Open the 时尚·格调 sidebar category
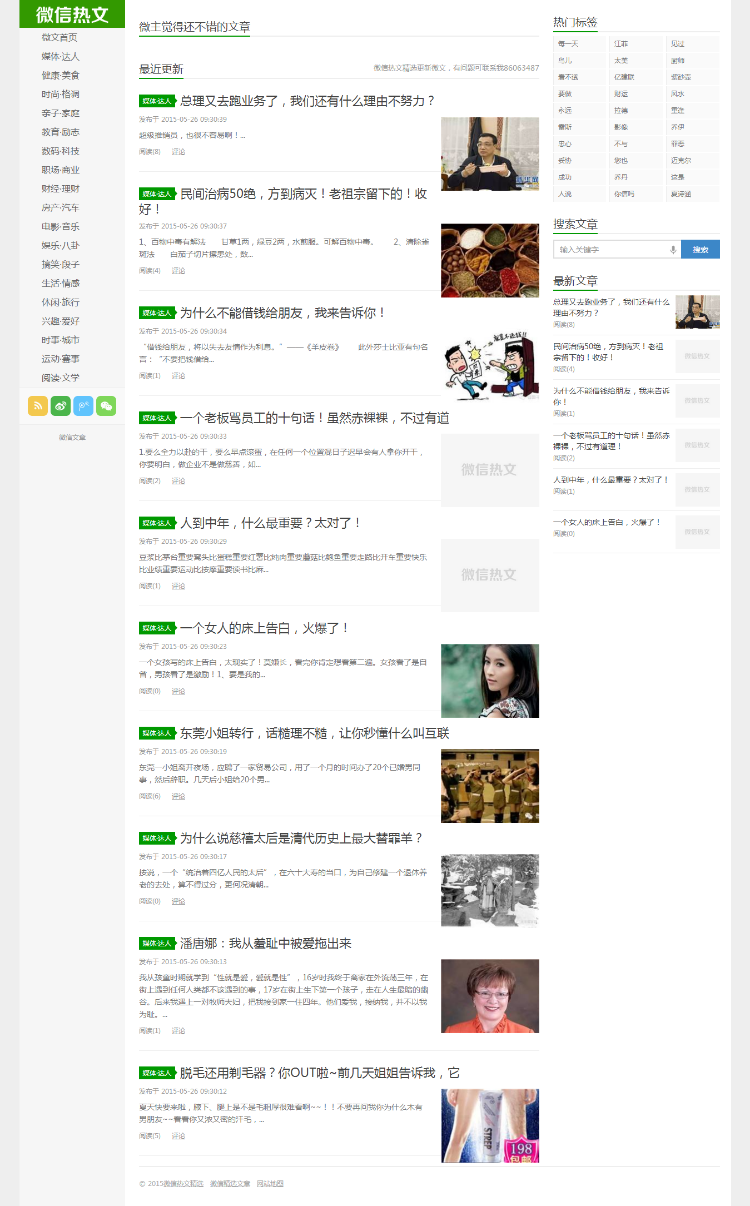The image size is (750, 1206). pos(60,94)
